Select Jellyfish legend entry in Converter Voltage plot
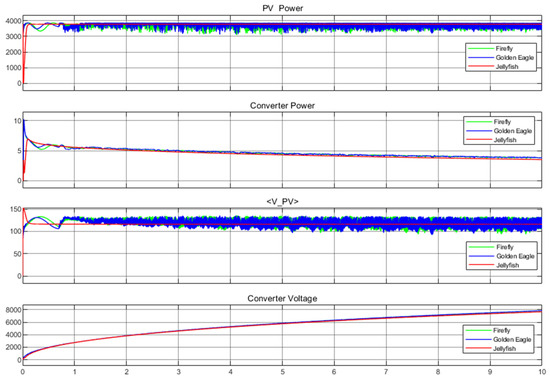Screen dimensions: 550x380 504,348
